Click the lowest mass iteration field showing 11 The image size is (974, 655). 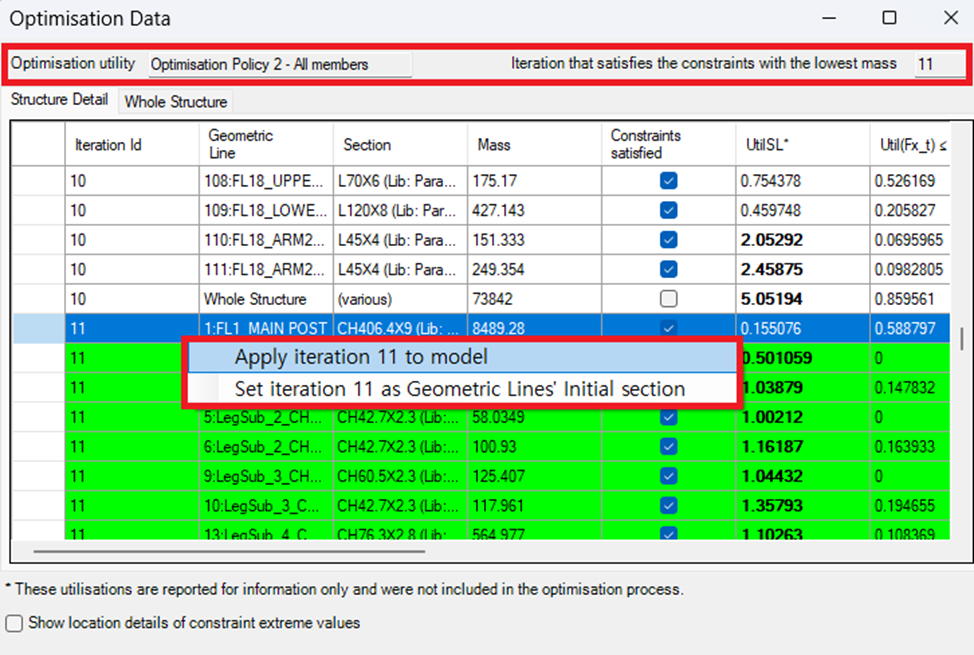tap(938, 64)
